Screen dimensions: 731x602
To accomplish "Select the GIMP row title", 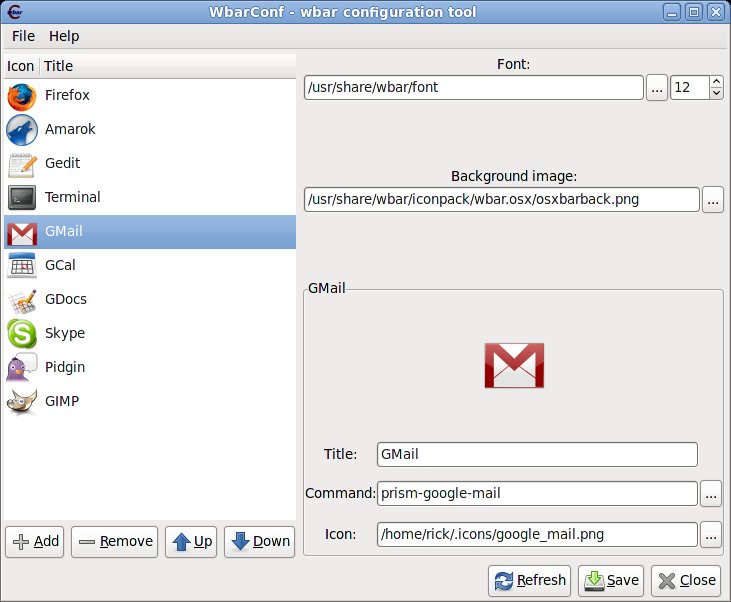I will coord(62,401).
